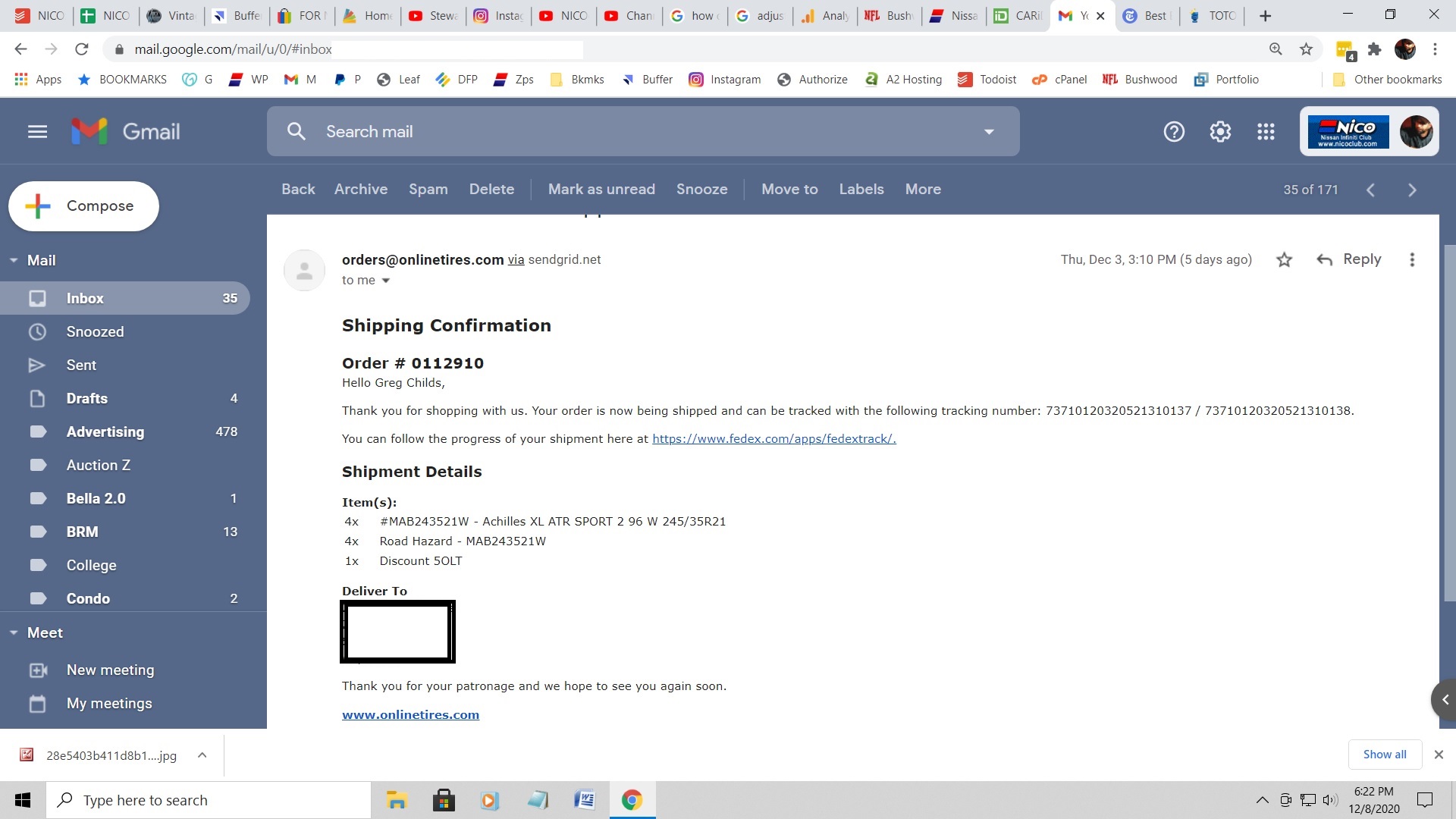Open the Advertising label
The image size is (1456, 819).
point(125,431)
